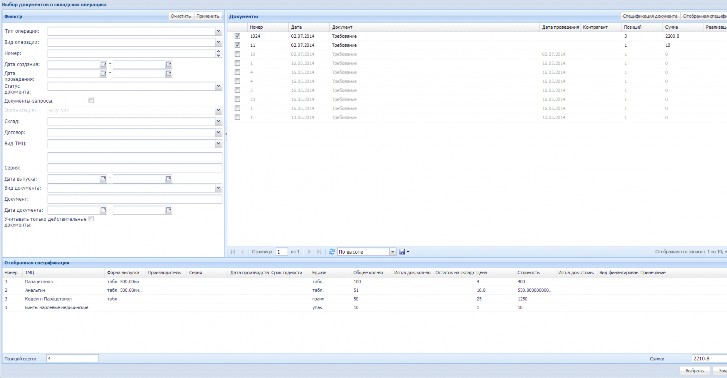Click Форма выпуска column header in specifications grid

pos(125,273)
